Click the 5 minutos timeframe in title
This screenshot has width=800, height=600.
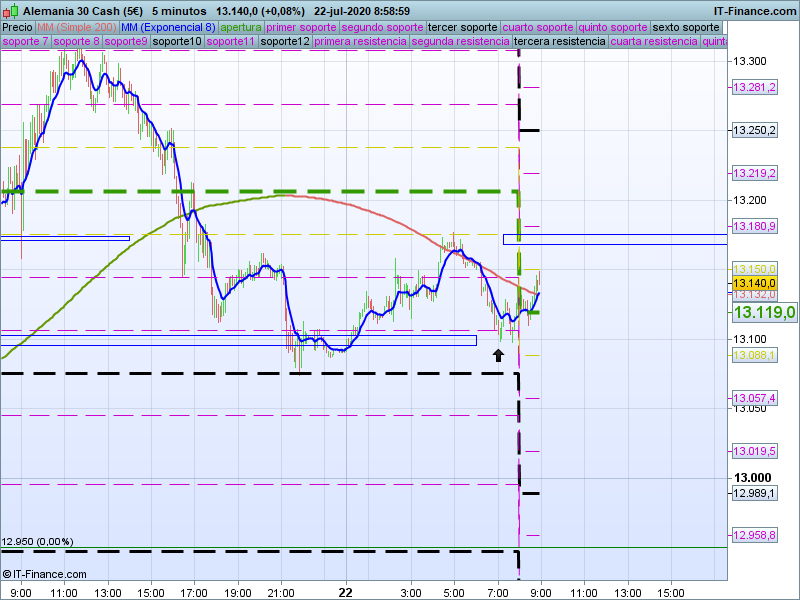pyautogui.click(x=178, y=10)
